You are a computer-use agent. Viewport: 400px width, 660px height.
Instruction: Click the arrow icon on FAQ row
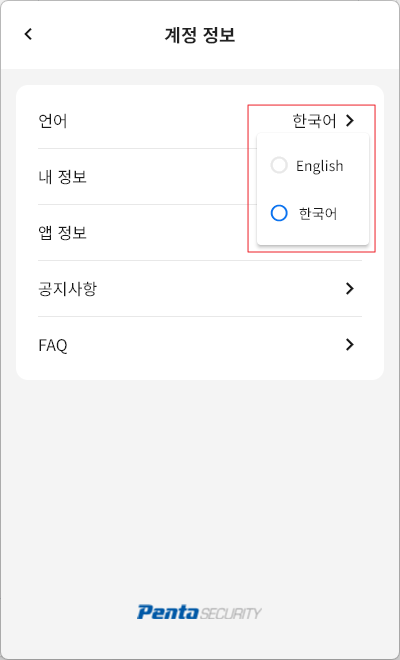tap(349, 345)
